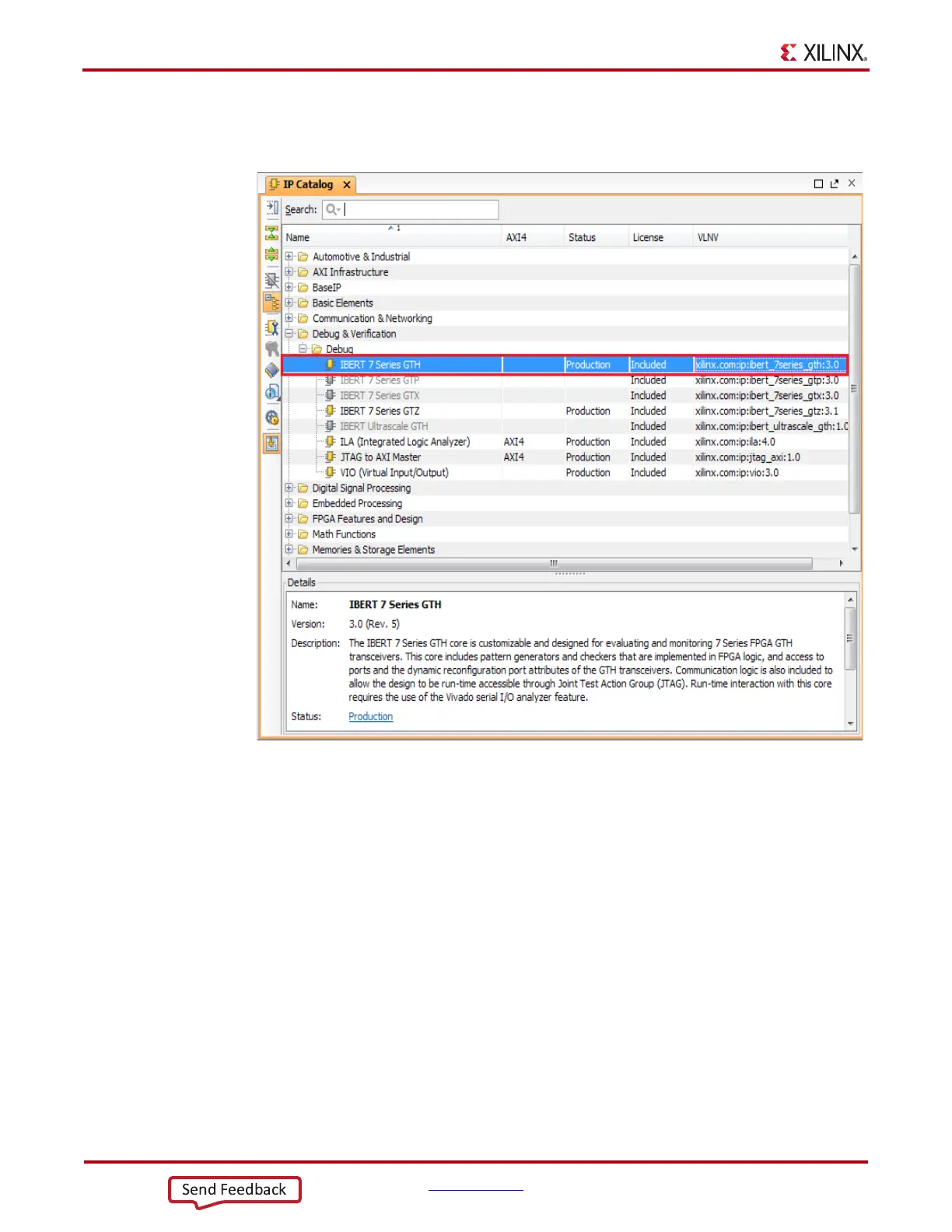Expand Automotive & Industrial category
952x1232 pixels.
289,257
